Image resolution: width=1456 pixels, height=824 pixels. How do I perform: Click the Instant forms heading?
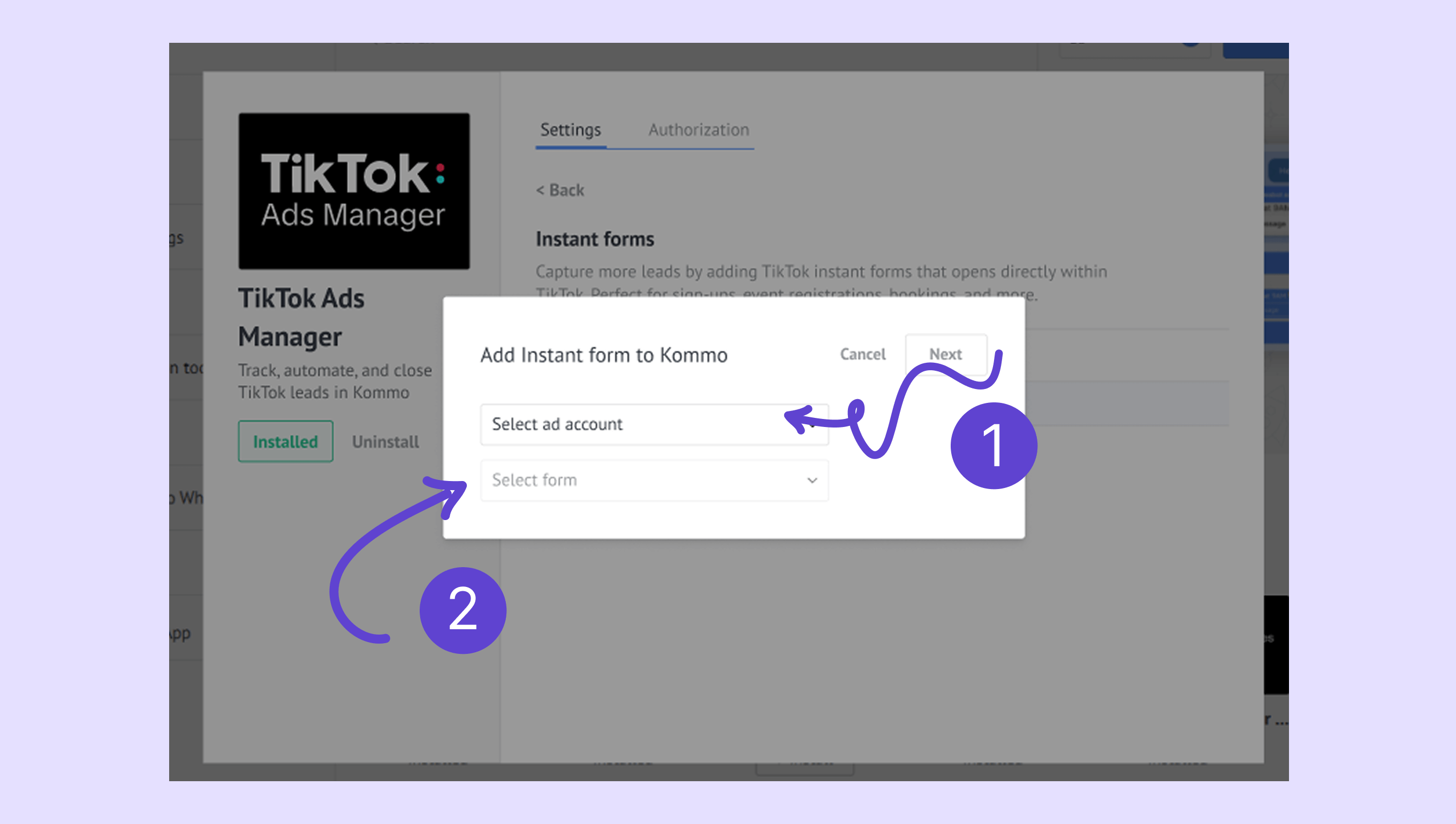[595, 239]
